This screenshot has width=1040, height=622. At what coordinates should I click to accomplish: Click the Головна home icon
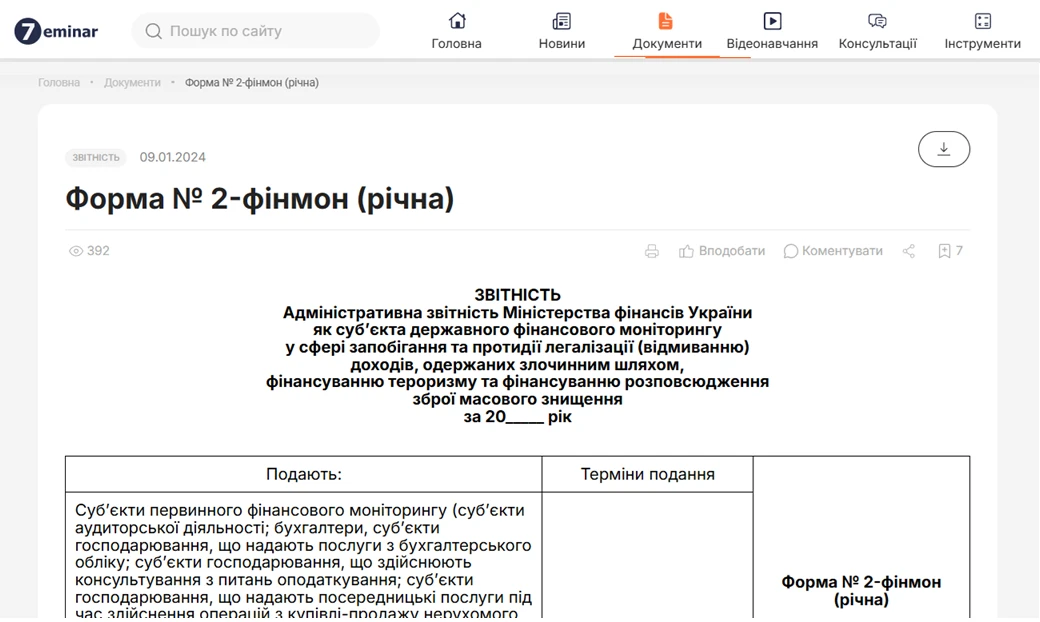tap(456, 18)
